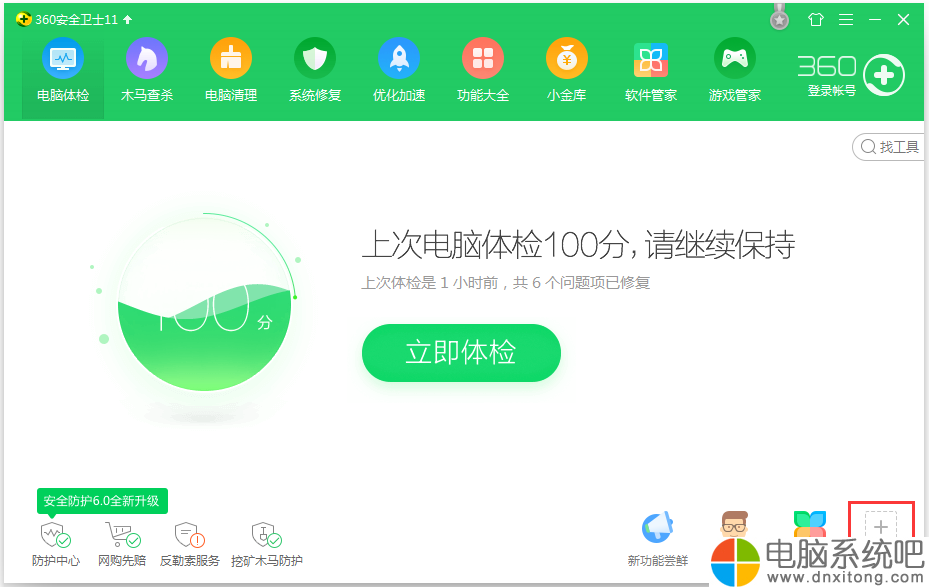Open 软件管家 software manager

pos(651,71)
